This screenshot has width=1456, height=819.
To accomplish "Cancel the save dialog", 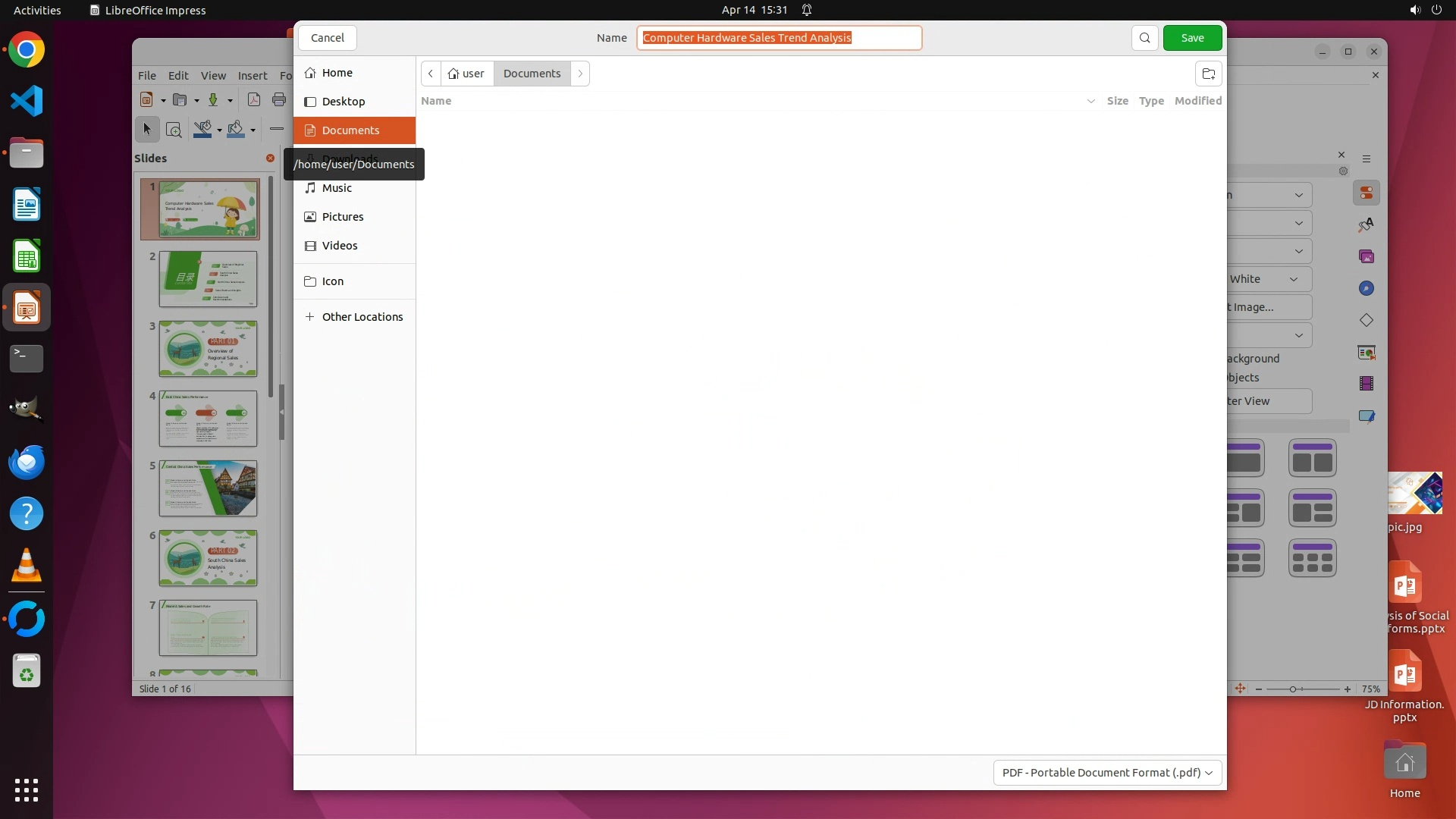I will 328,38.
